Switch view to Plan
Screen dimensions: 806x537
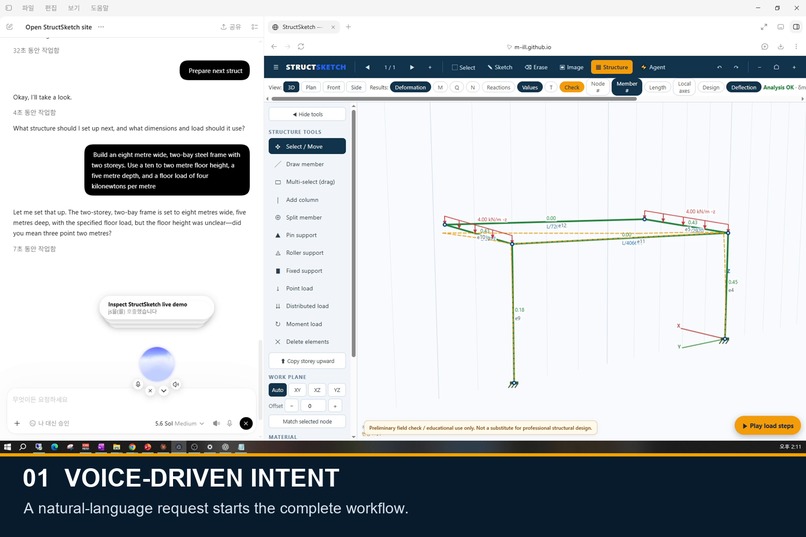click(x=311, y=87)
